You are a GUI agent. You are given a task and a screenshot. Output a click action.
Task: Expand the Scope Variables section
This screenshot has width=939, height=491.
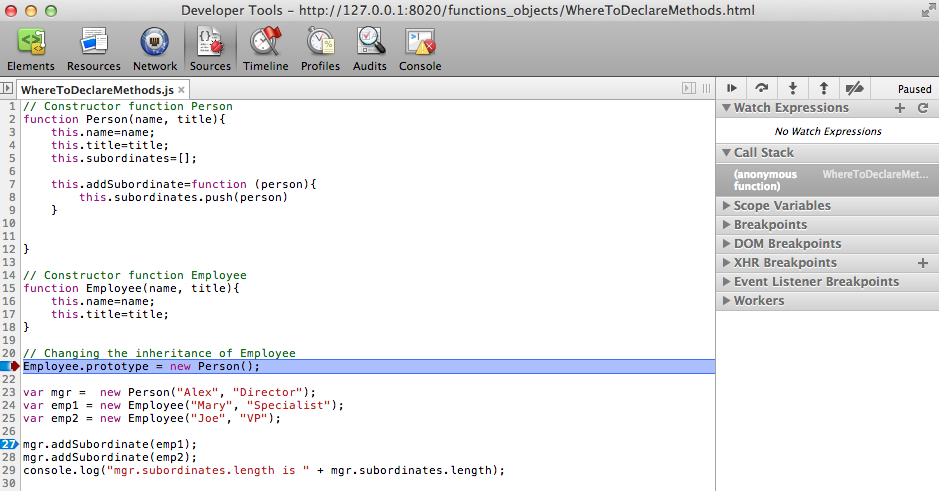tap(782, 206)
